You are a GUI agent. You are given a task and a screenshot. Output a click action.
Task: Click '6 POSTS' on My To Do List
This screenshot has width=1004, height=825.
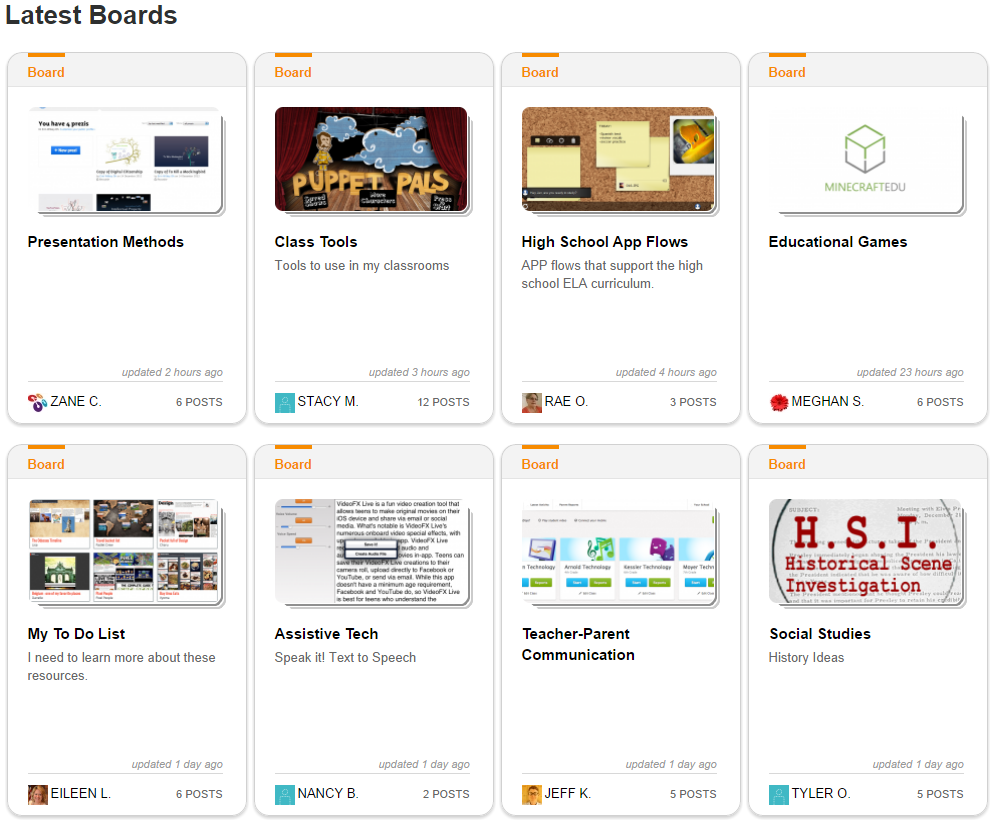point(199,794)
